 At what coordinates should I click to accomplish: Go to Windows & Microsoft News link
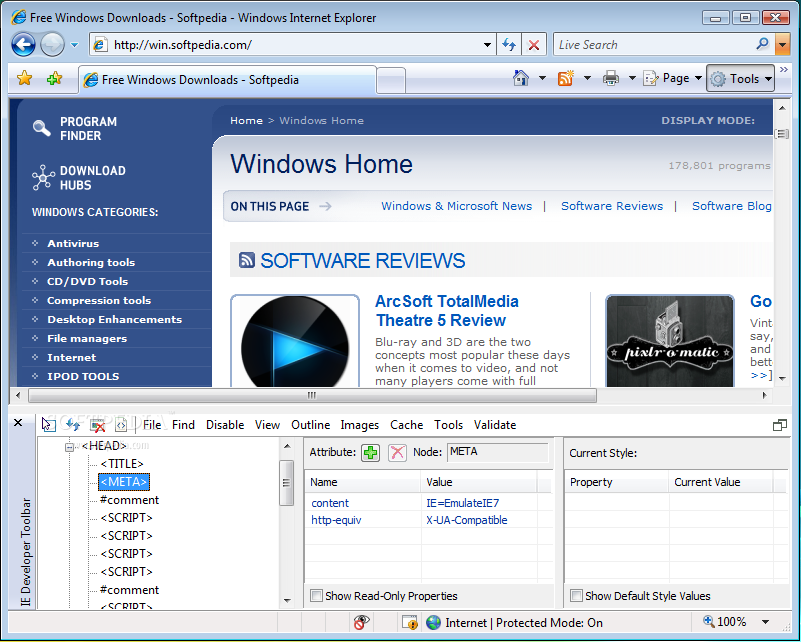pyautogui.click(x=456, y=206)
